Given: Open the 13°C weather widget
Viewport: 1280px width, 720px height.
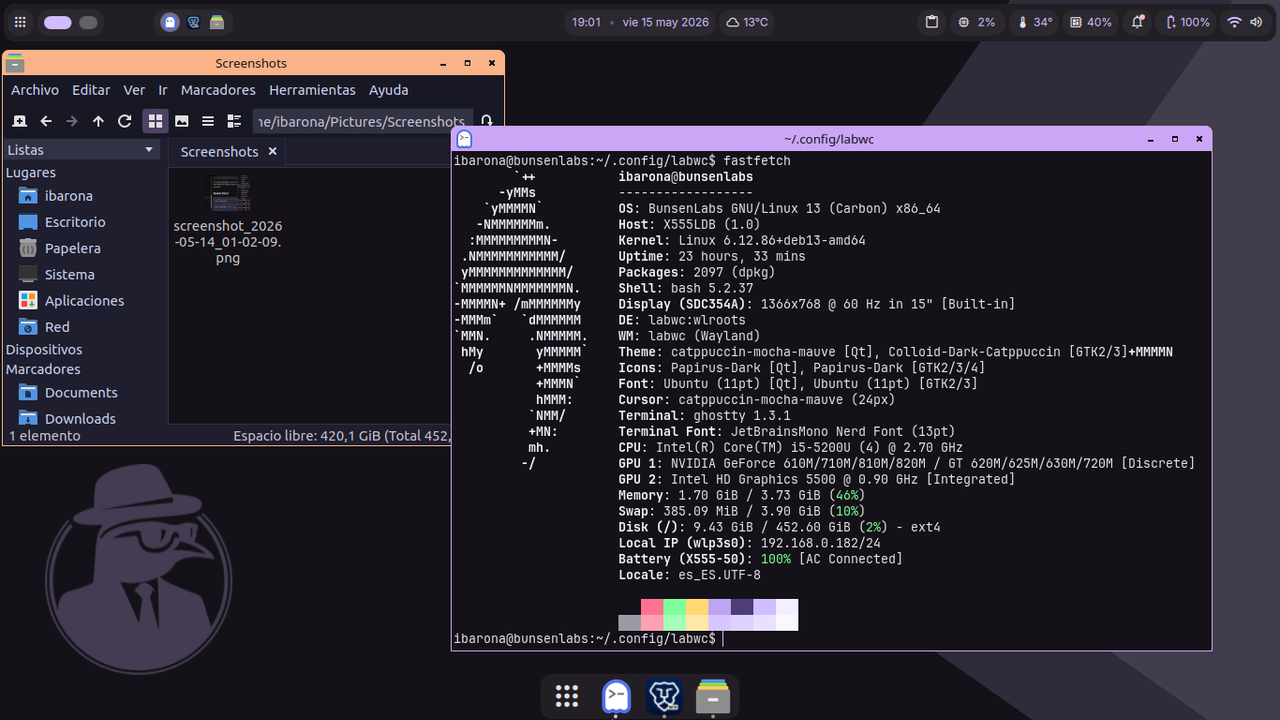Looking at the screenshot, I should click(747, 22).
